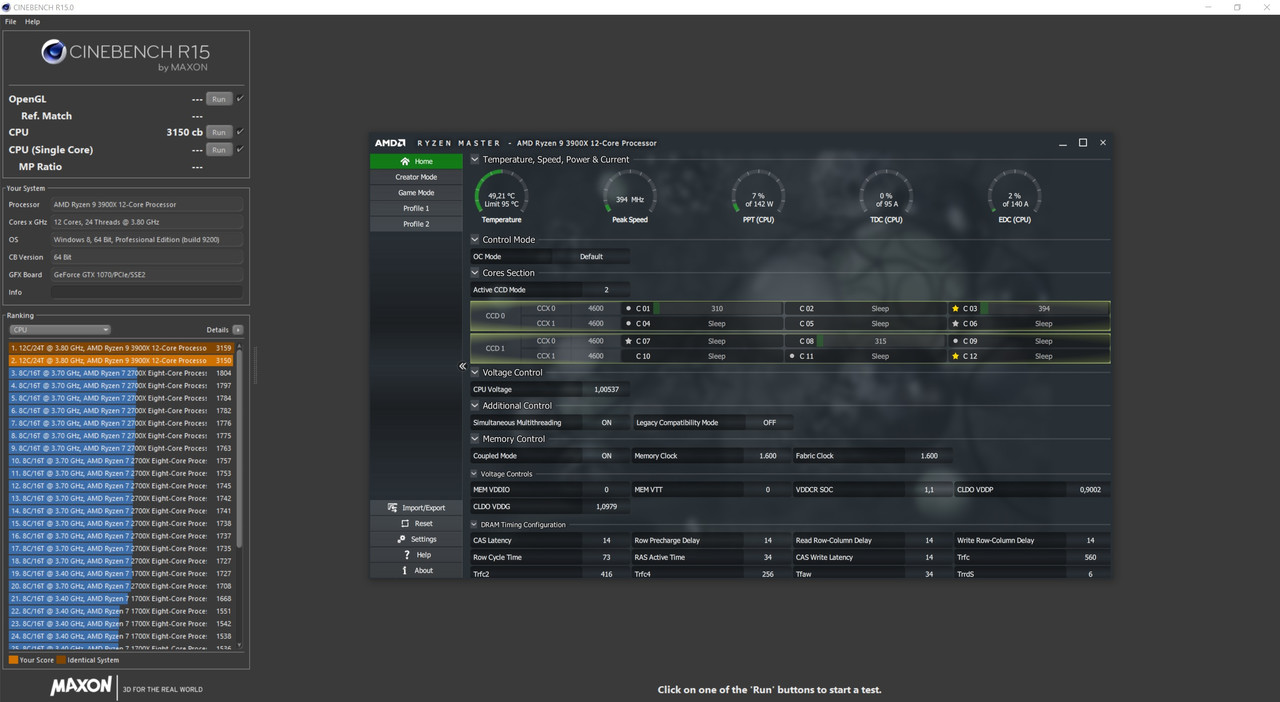This screenshot has height=702, width=1280.
Task: Run the CPU Single Core benchmark
Action: pos(219,150)
